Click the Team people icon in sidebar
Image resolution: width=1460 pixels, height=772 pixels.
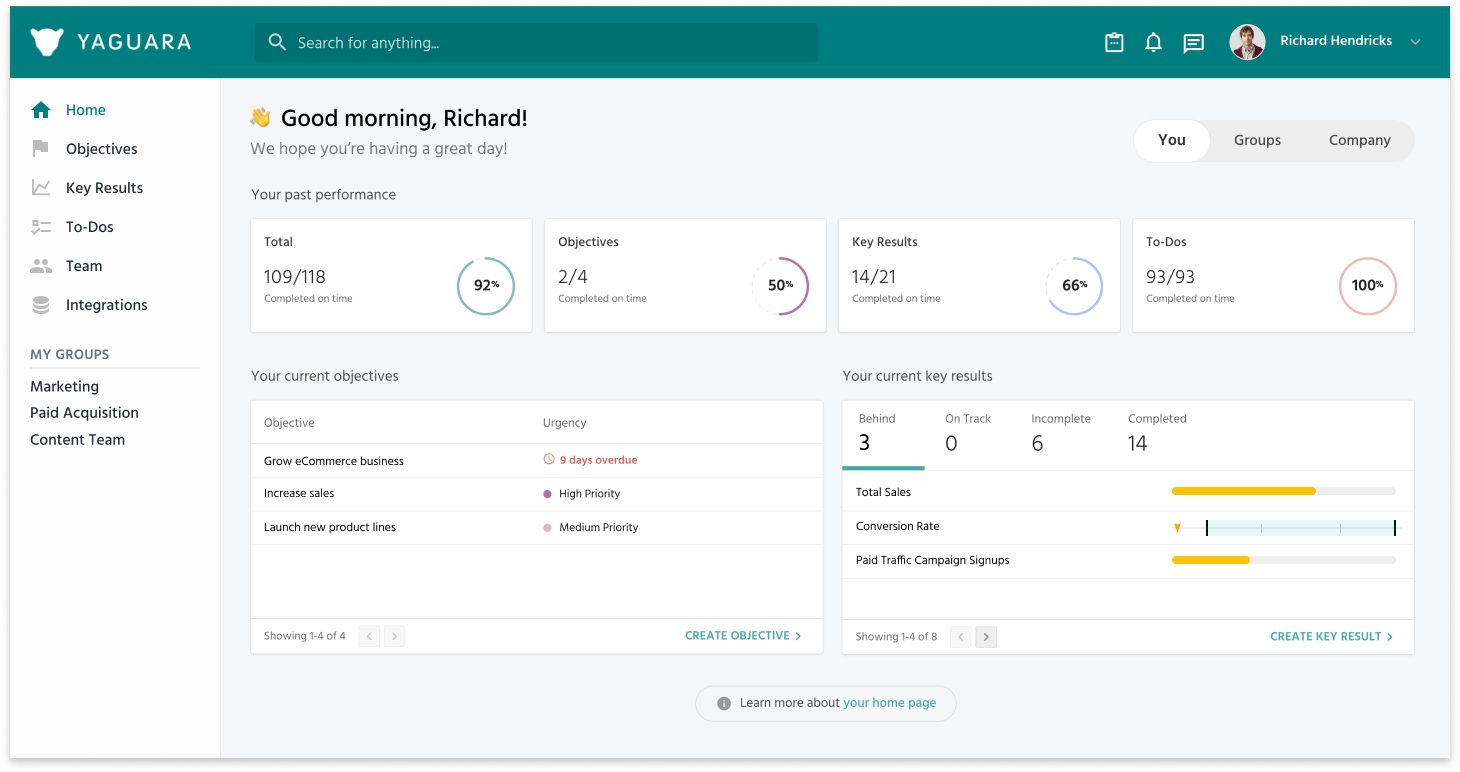(41, 266)
